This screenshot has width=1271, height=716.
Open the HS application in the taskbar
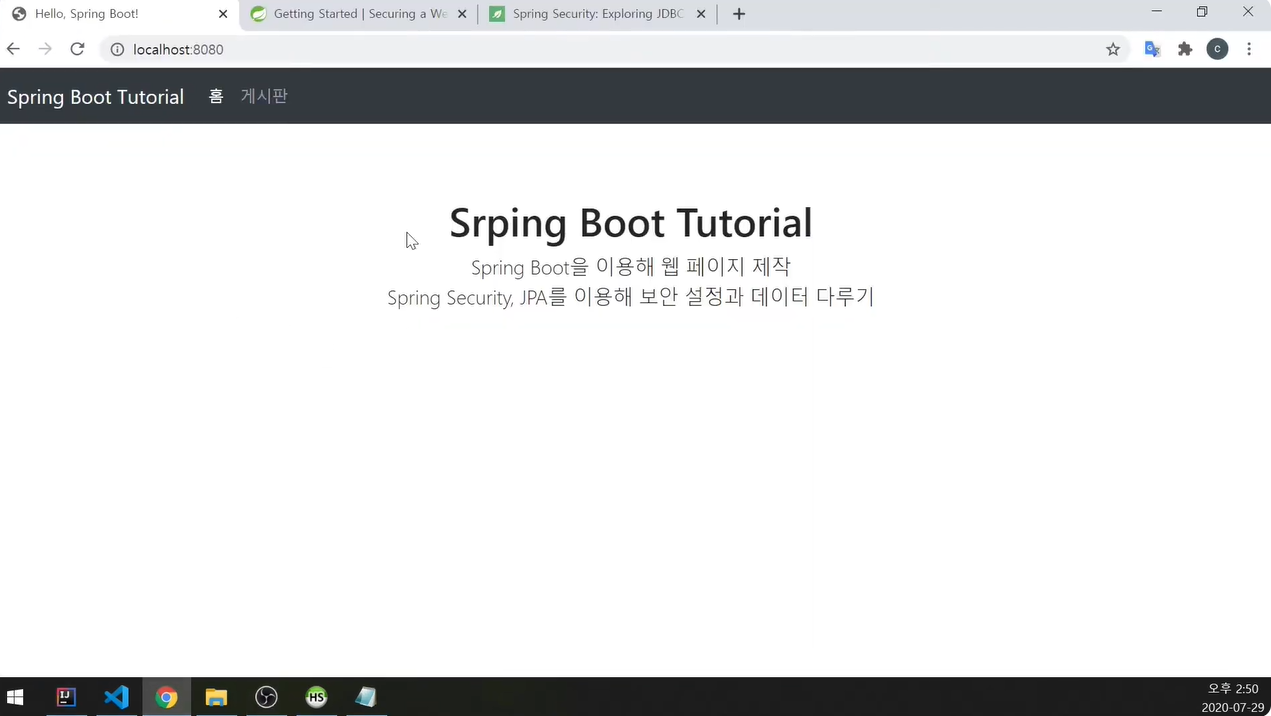[316, 697]
